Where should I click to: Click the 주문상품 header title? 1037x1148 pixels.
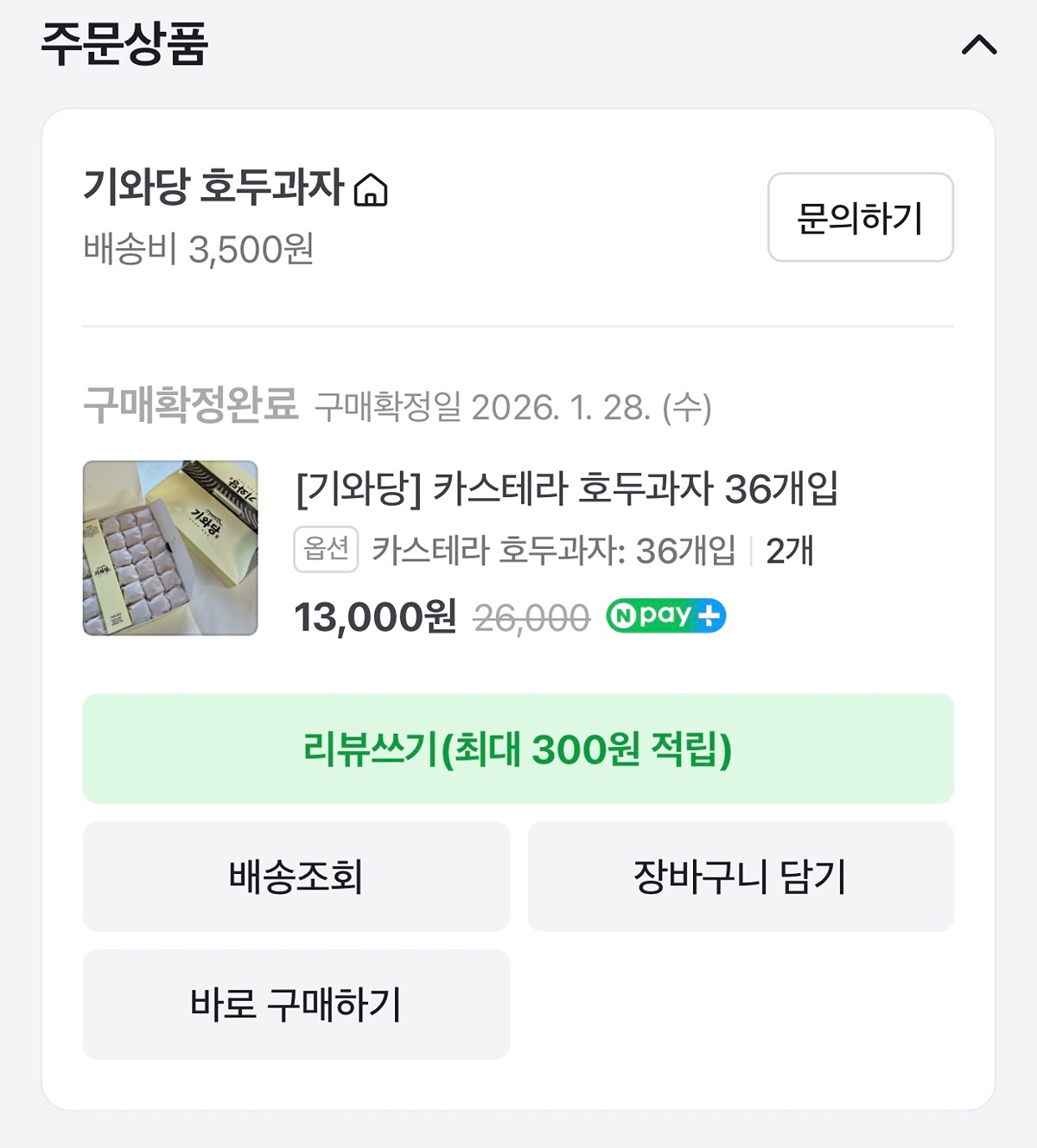[x=124, y=43]
